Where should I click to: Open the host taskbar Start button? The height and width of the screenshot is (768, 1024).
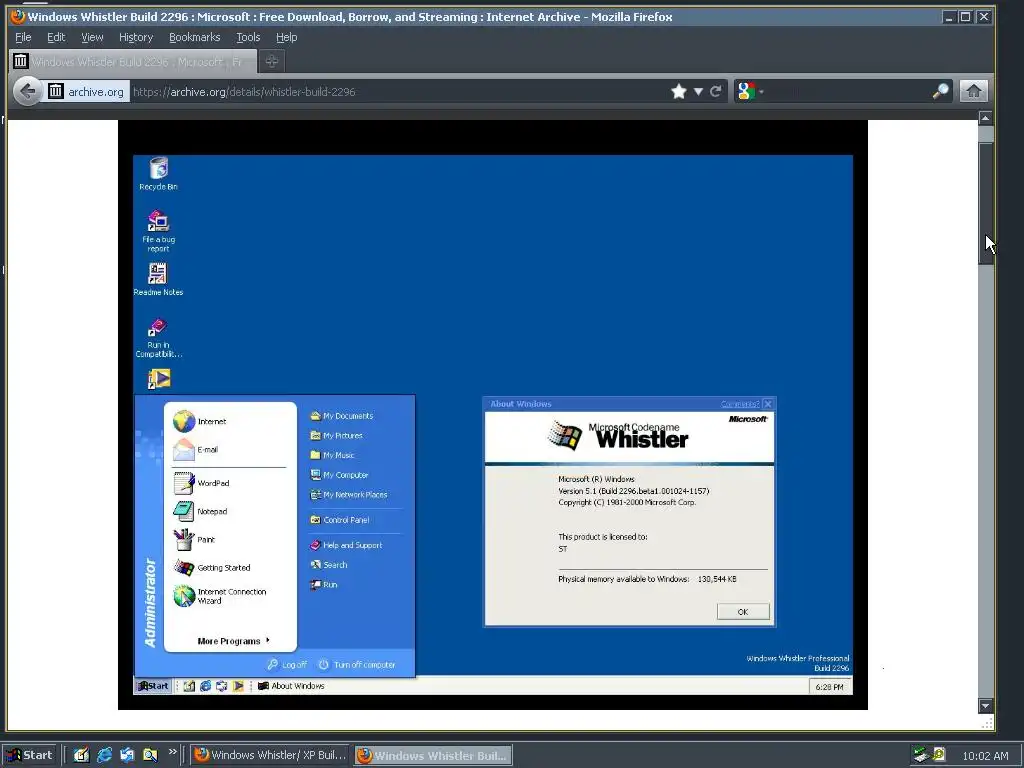(x=31, y=755)
